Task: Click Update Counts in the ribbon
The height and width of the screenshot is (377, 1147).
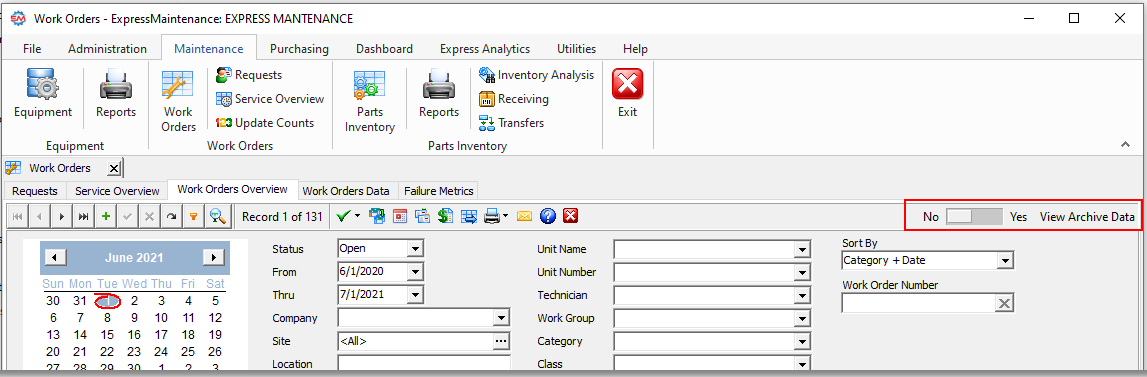Action: pyautogui.click(x=265, y=123)
